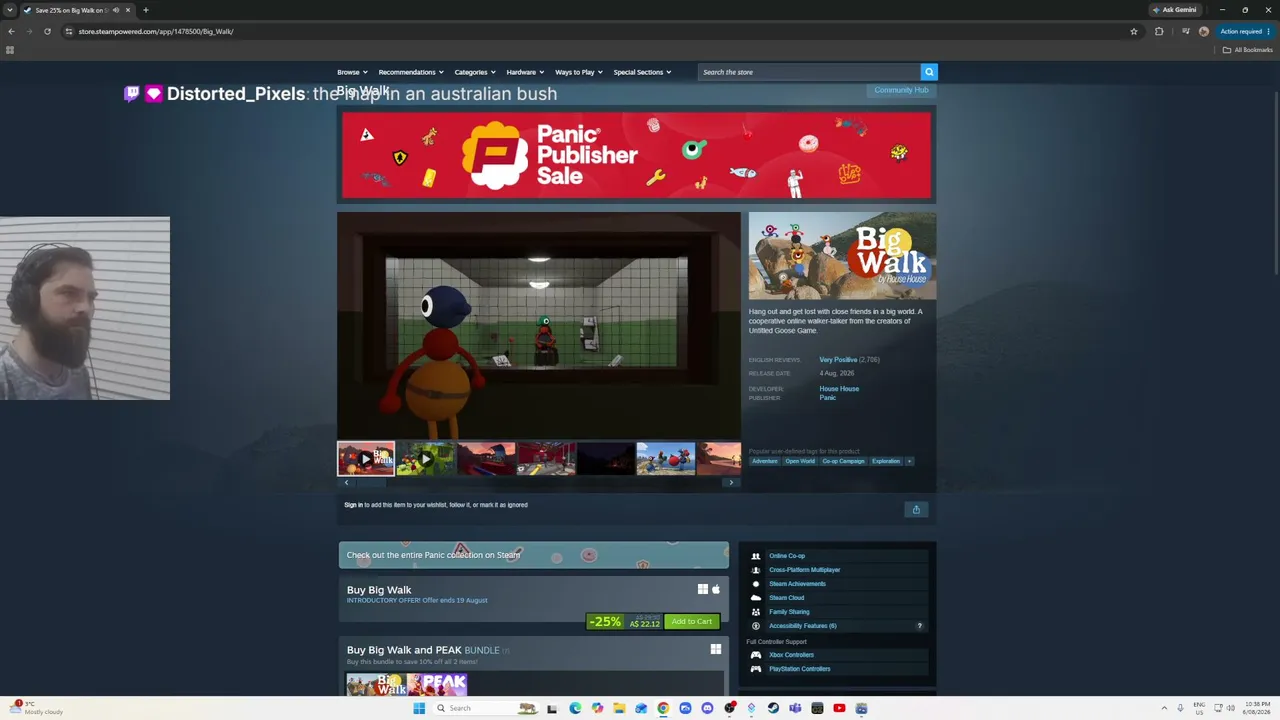1280x720 pixels.
Task: Click the taskbar volume speaker icon
Action: 1230,708
